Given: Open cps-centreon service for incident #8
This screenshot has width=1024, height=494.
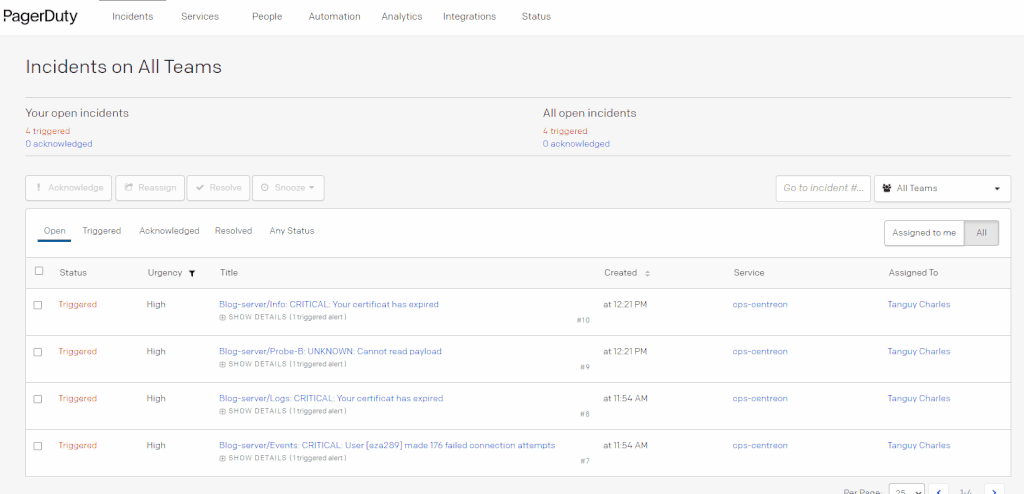Looking at the screenshot, I should click(760, 399).
